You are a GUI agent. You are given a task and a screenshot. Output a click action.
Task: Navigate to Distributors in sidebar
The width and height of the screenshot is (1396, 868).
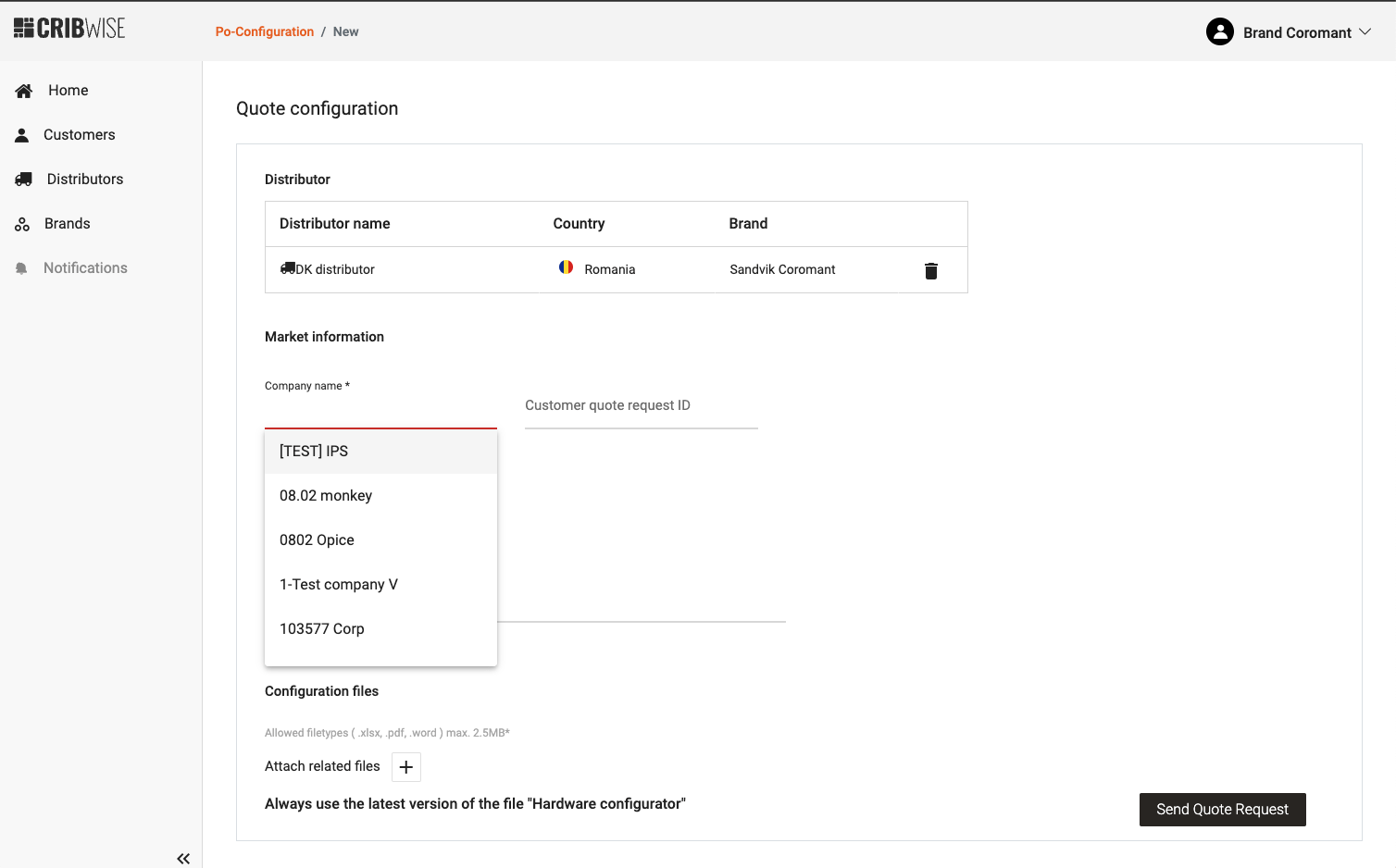point(84,180)
